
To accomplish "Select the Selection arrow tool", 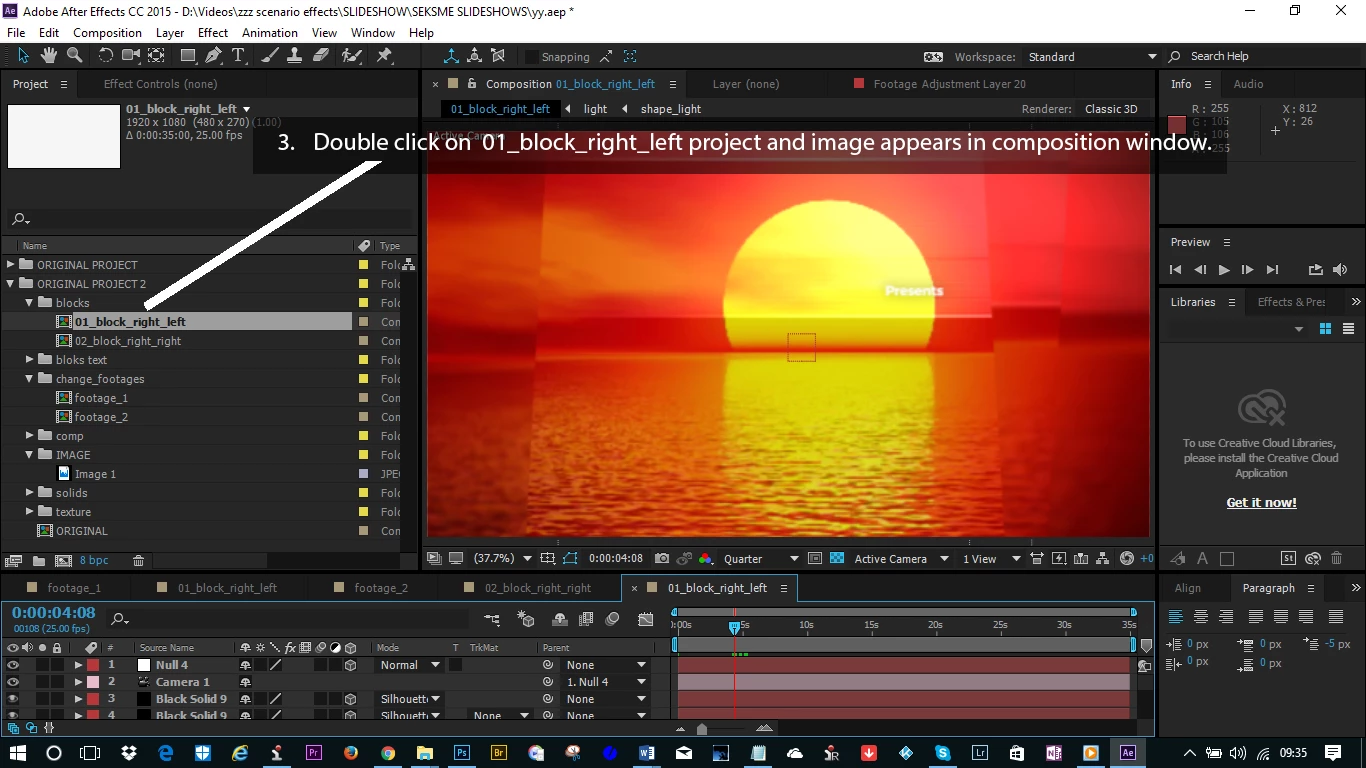I will click(x=23, y=56).
